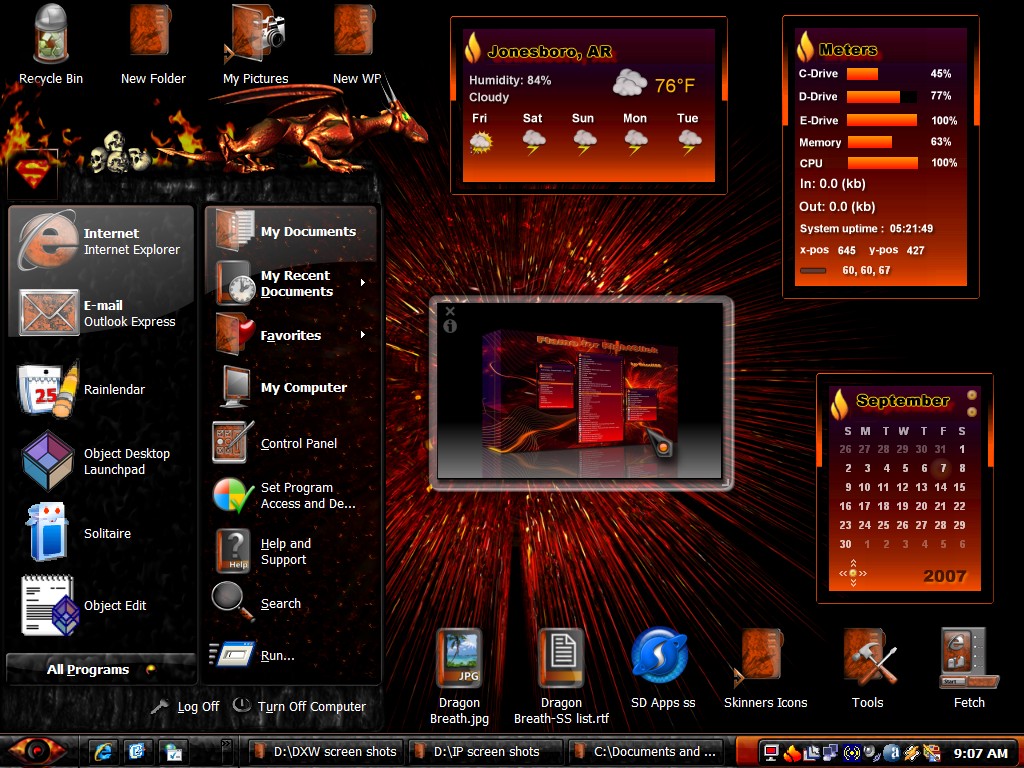Open the SD Apps ss shortcut
This screenshot has height=768, width=1024.
tap(662, 669)
